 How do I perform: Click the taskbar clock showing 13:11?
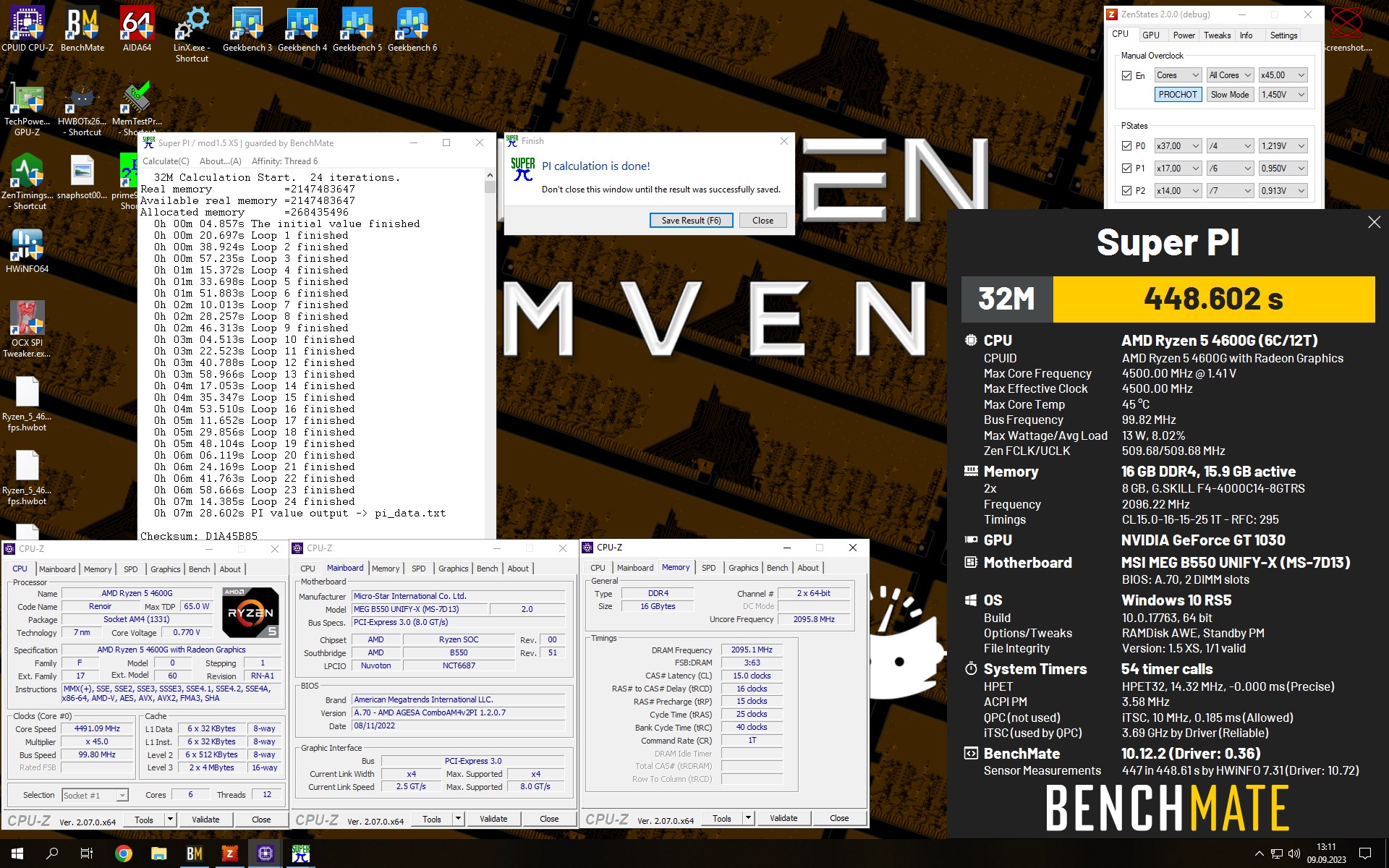(1326, 854)
